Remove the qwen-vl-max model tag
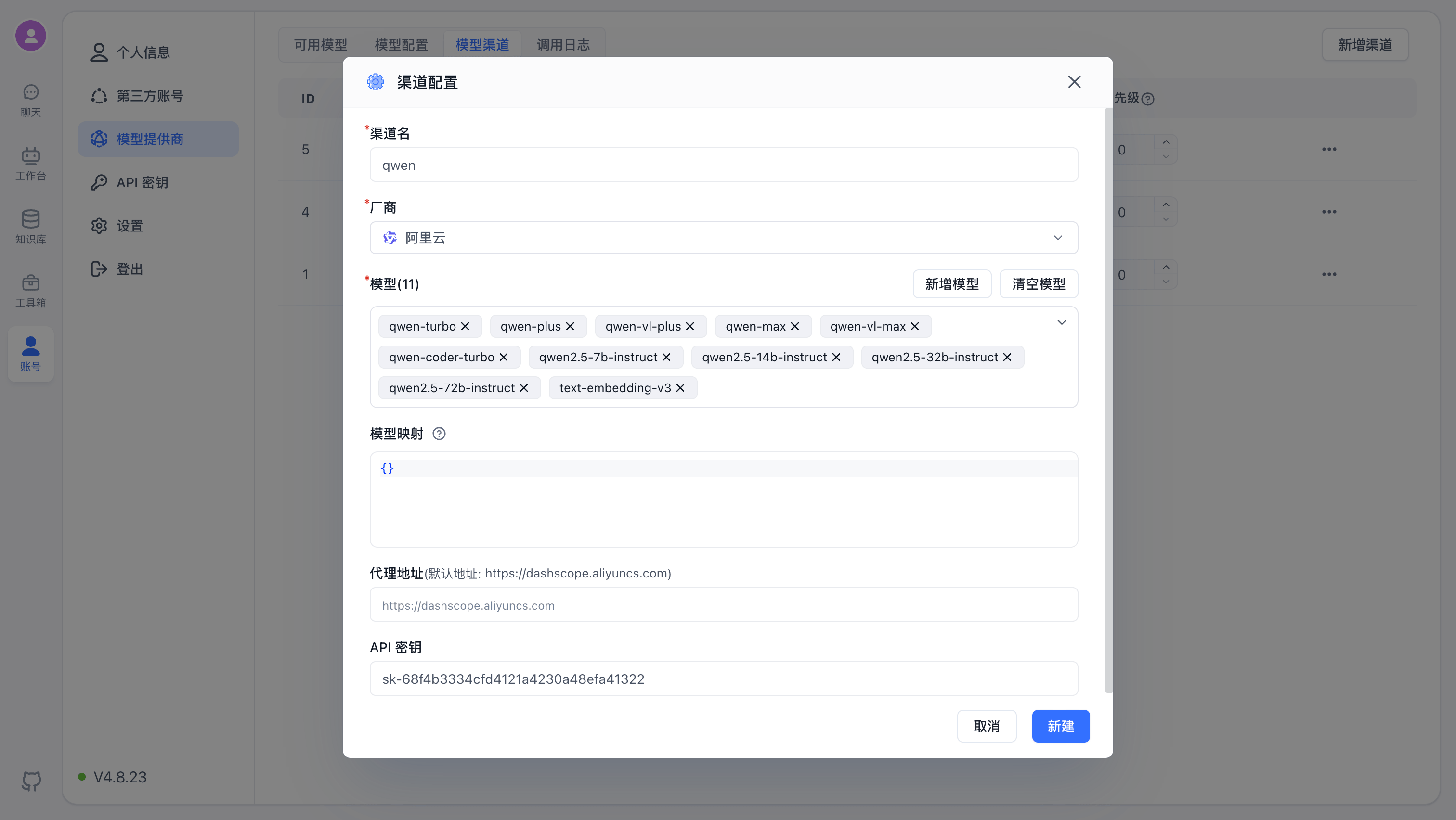Viewport: 1456px width, 820px height. pyautogui.click(x=915, y=326)
